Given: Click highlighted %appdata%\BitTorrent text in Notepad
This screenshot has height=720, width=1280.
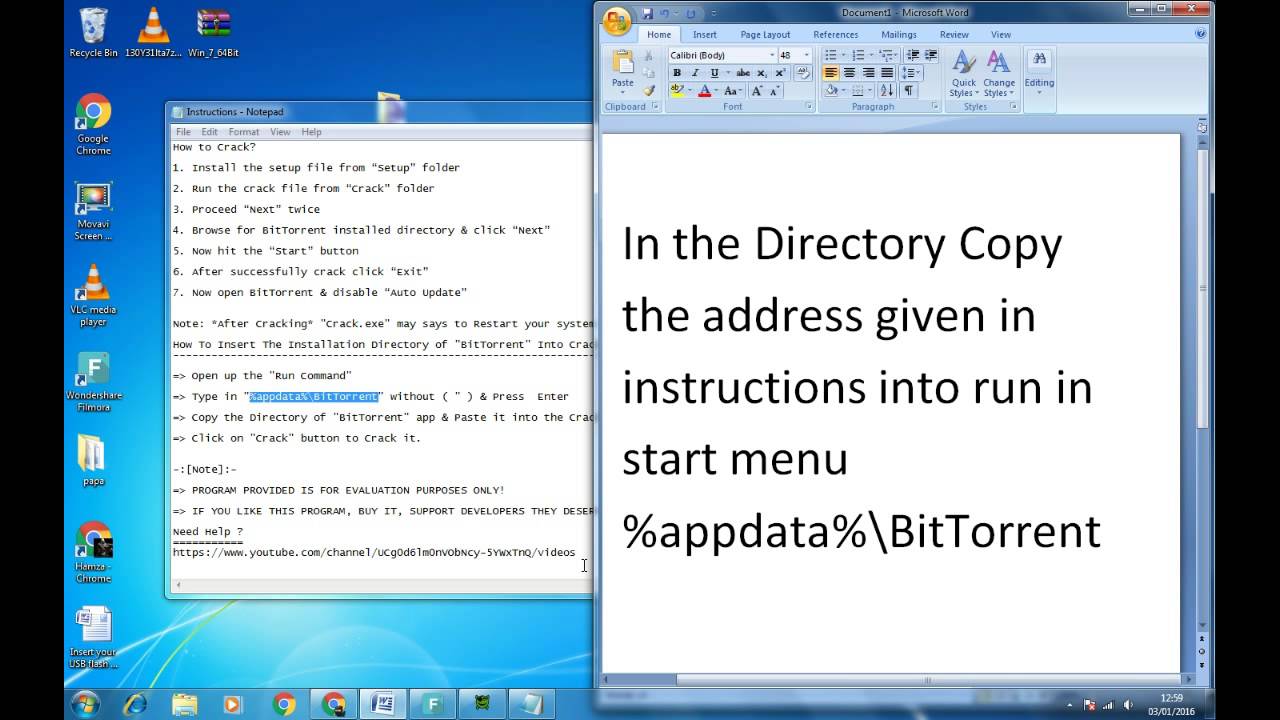Looking at the screenshot, I should coord(314,397).
